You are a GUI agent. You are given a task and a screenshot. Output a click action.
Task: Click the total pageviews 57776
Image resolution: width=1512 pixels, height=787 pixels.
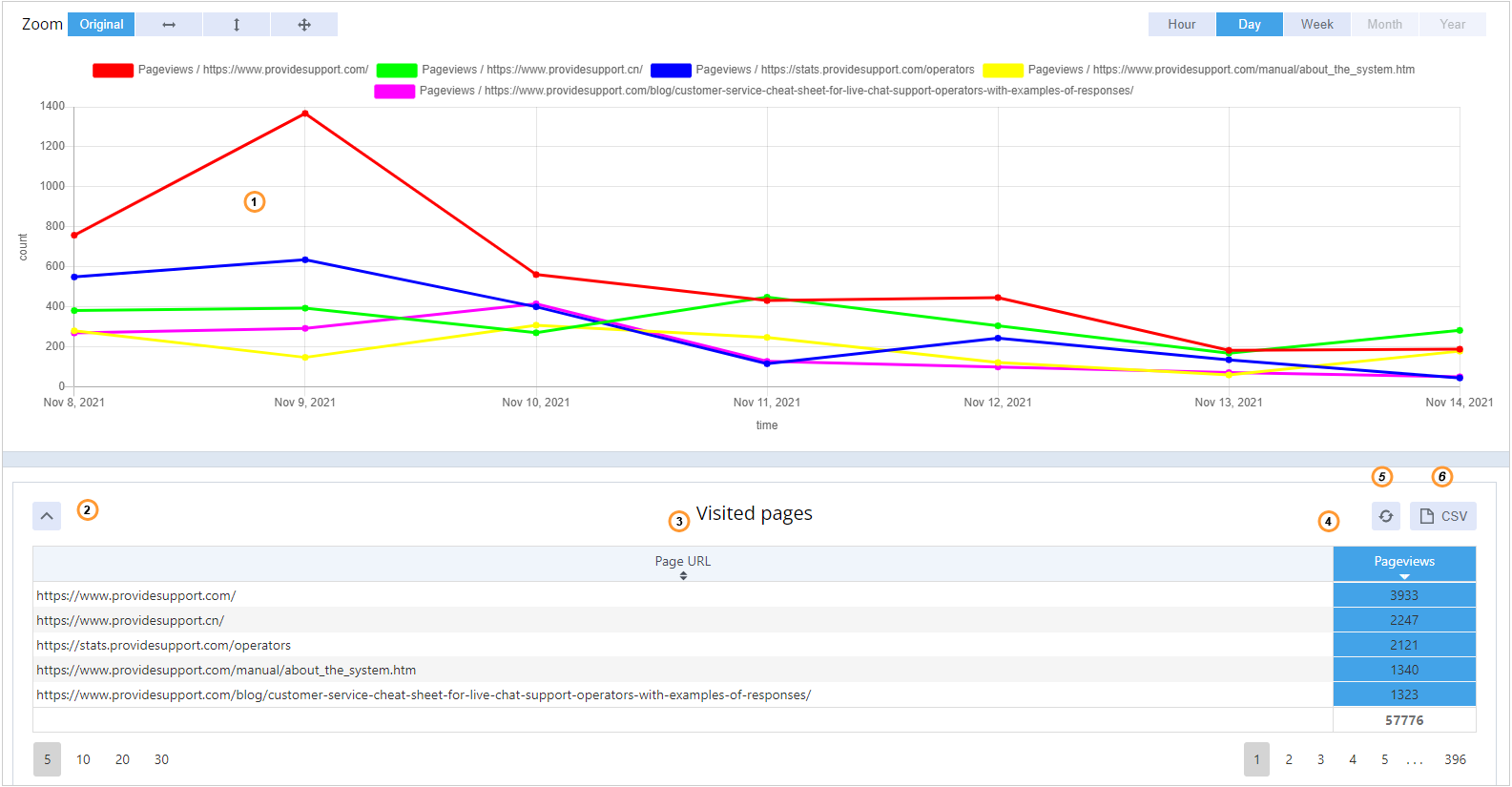click(x=1404, y=720)
